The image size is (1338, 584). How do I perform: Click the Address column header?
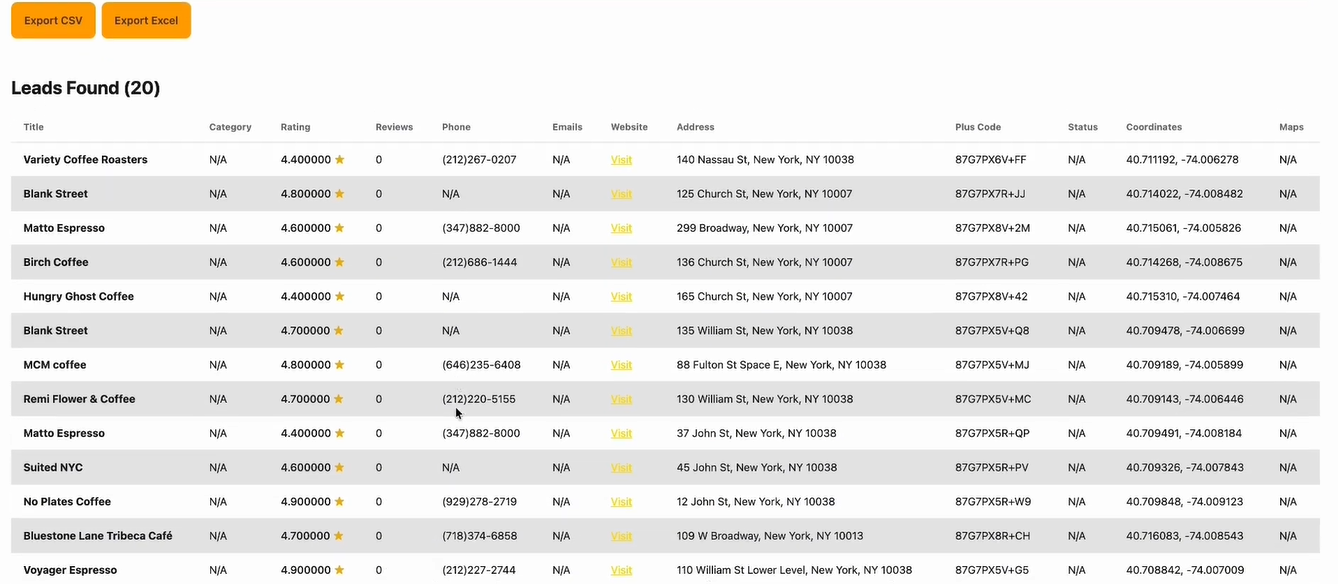695,127
